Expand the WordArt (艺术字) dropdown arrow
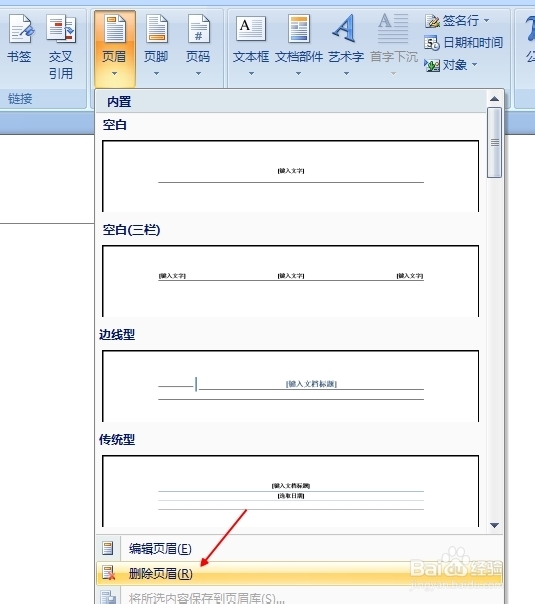Viewport: 535px width, 604px height. pyautogui.click(x=346, y=73)
